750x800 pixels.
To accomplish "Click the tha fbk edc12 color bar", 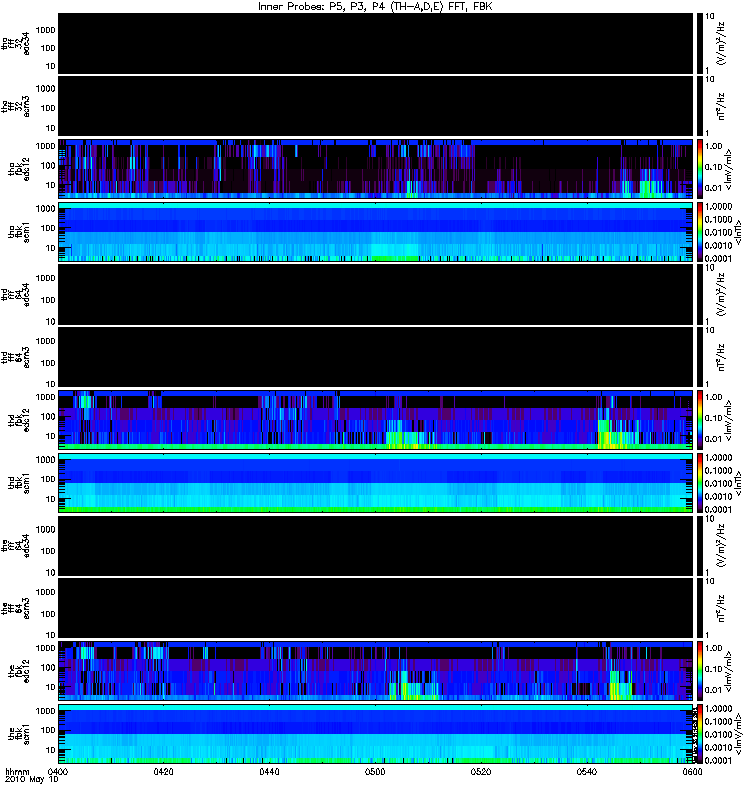I will pos(700,168).
